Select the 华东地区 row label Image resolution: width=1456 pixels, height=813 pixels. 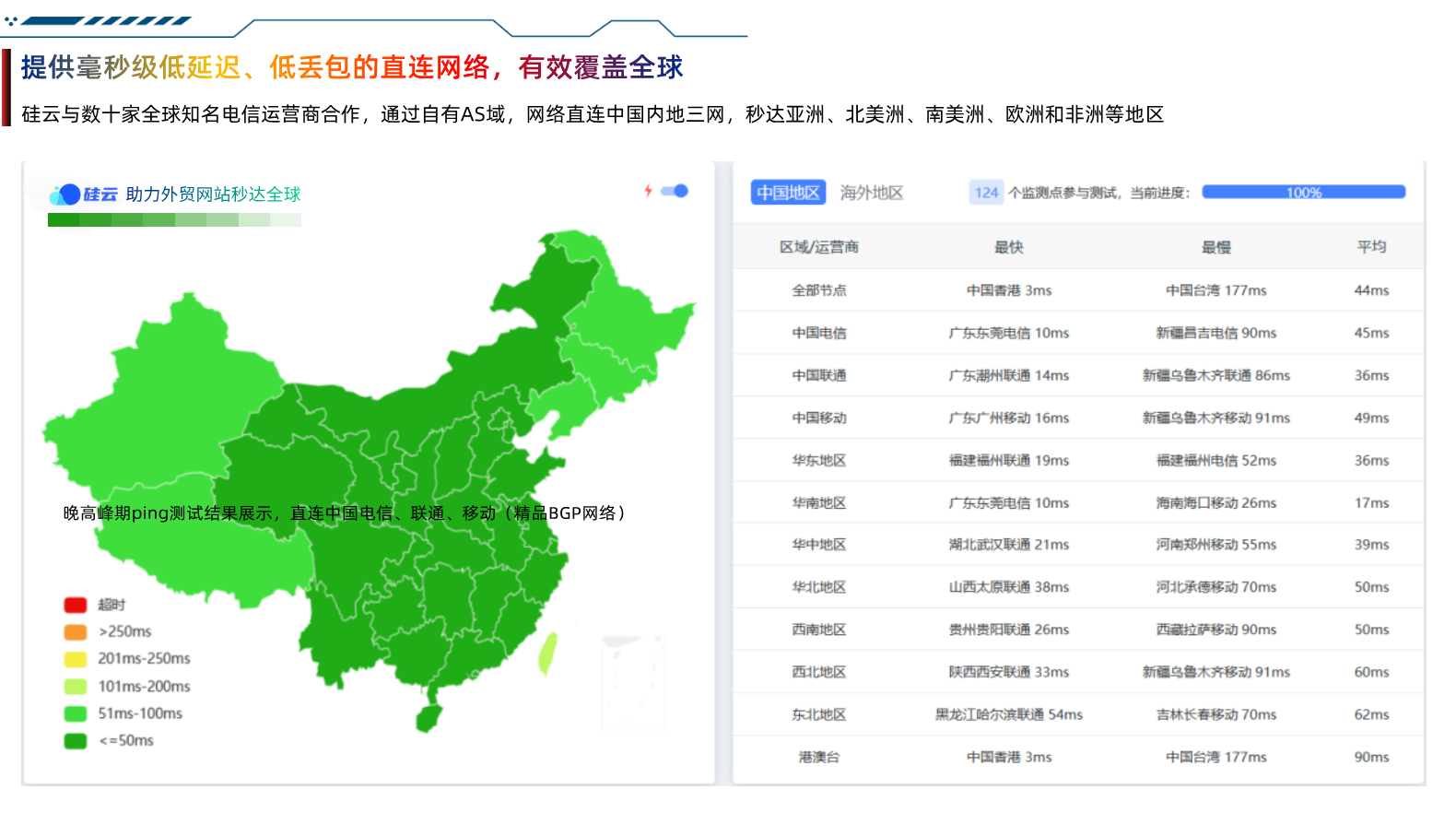coord(818,460)
